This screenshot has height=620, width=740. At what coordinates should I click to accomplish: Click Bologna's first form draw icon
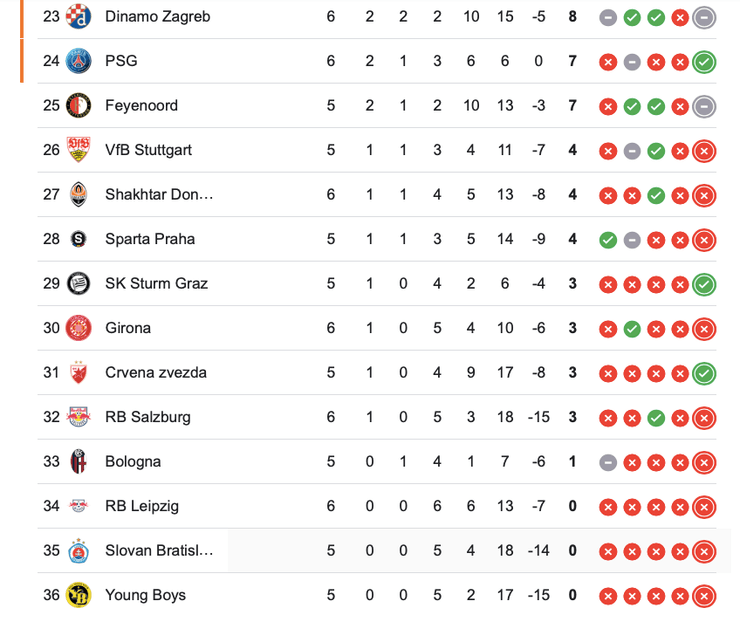tap(608, 462)
